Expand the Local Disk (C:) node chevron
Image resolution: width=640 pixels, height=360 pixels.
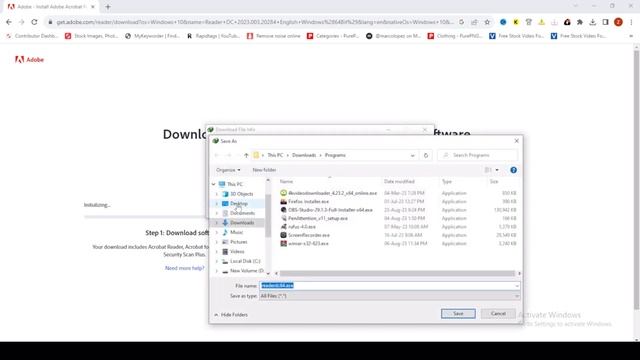click(x=217, y=261)
